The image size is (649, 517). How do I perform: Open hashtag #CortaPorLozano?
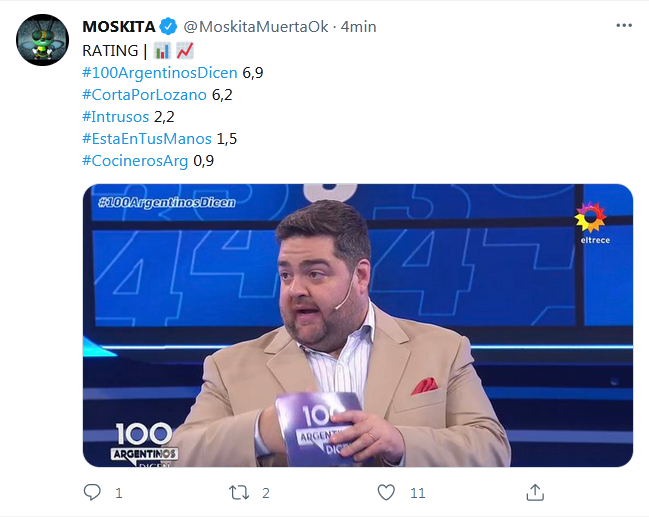pyautogui.click(x=144, y=95)
